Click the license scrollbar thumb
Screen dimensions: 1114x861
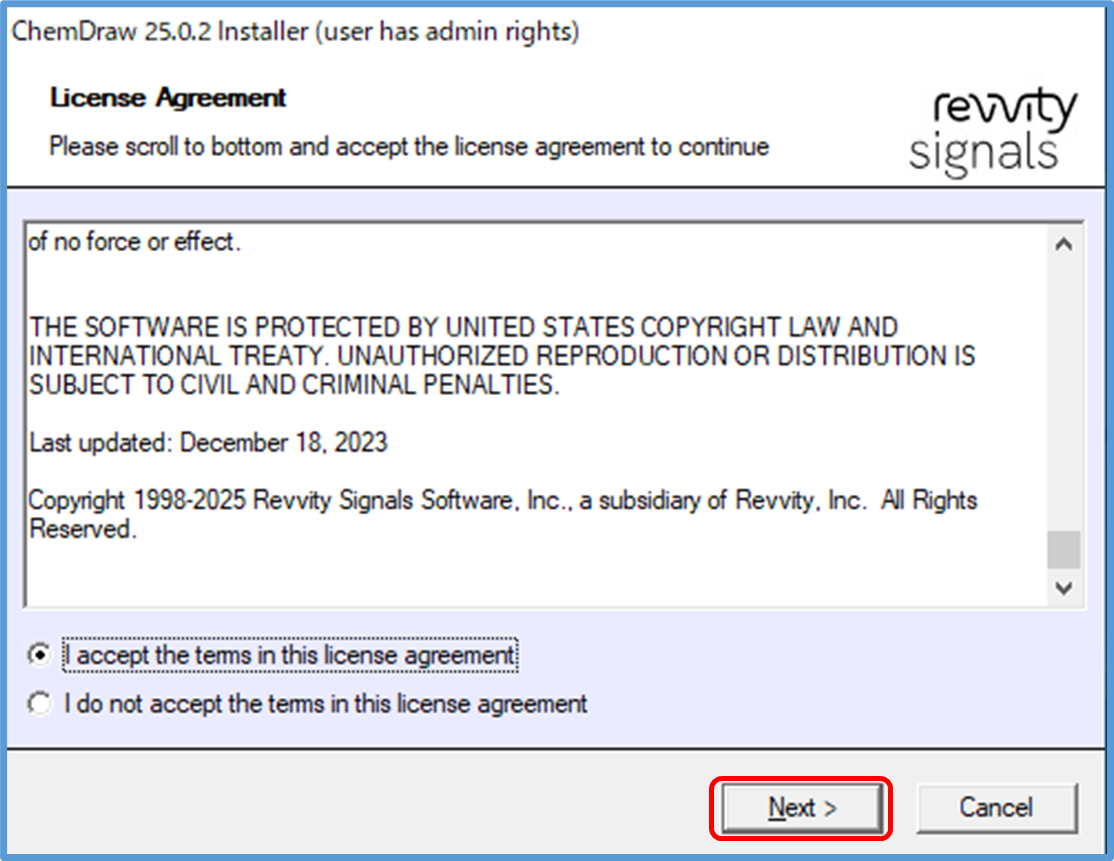(1064, 550)
